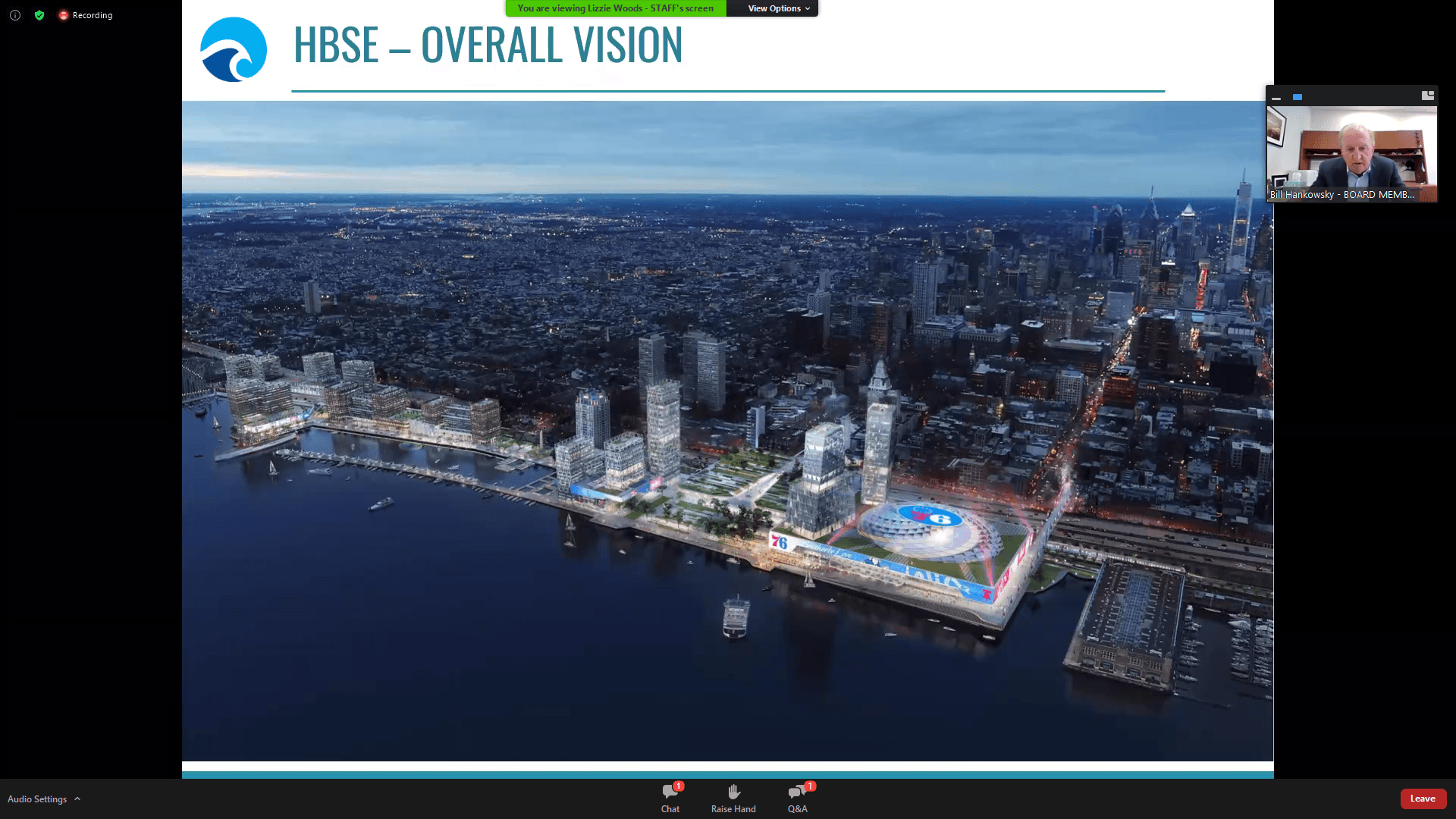Select Bill Hankowsky's video thumbnail

1351,153
